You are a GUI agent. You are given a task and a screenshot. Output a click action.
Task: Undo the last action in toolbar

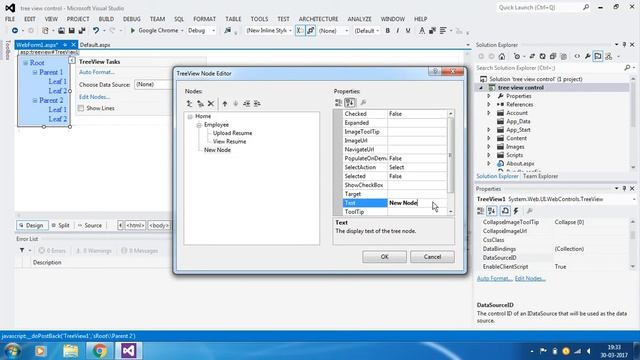pyautogui.click(x=96, y=31)
